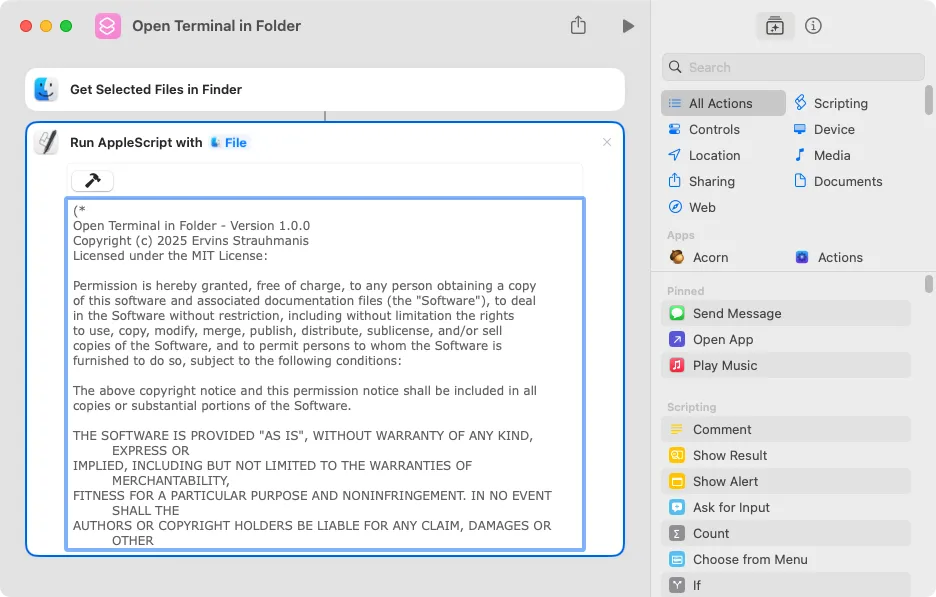
Task: Click inside the AppleScript code editor
Action: coord(325,374)
